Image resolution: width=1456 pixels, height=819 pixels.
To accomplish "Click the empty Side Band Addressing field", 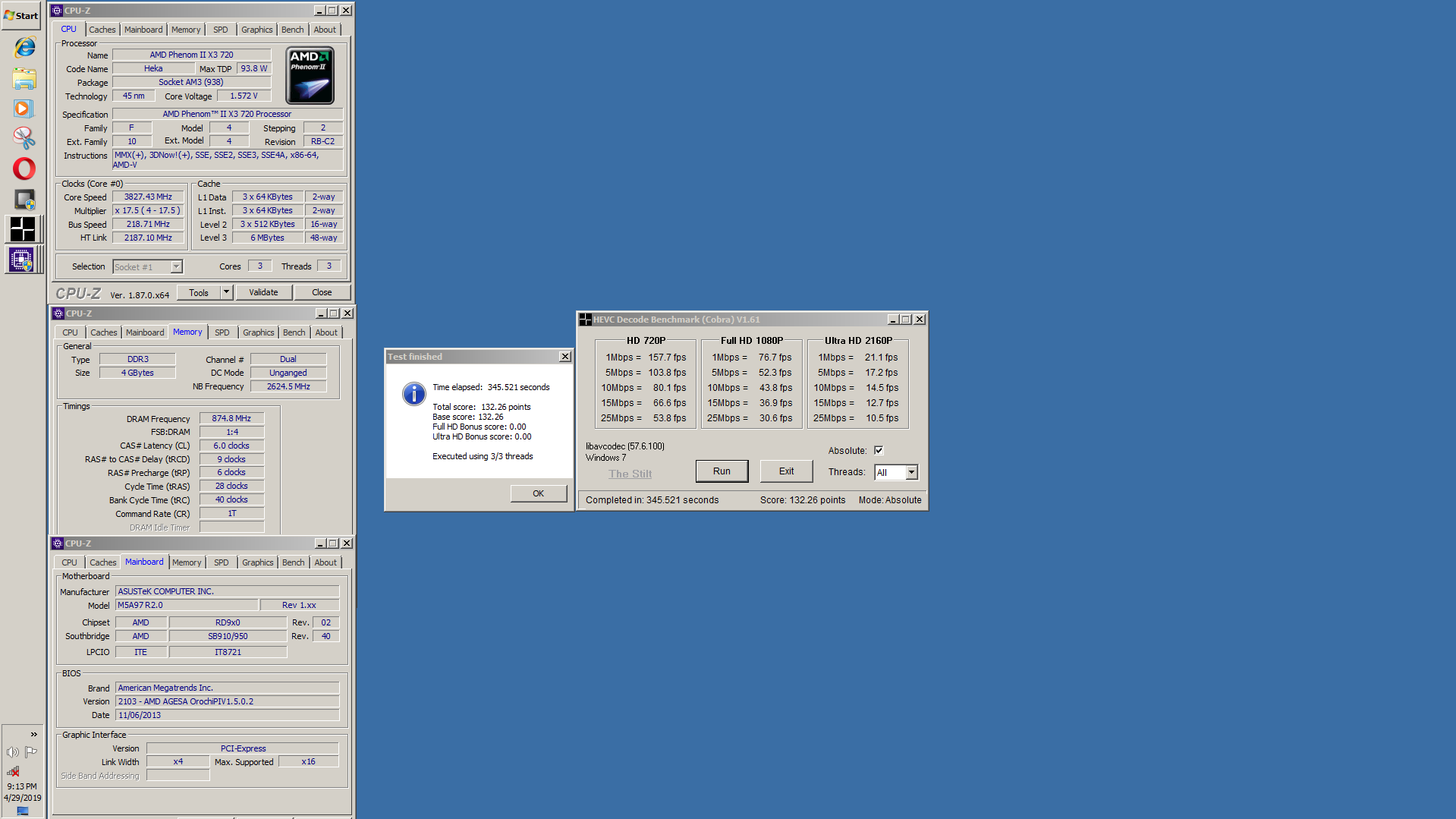I will (178, 776).
